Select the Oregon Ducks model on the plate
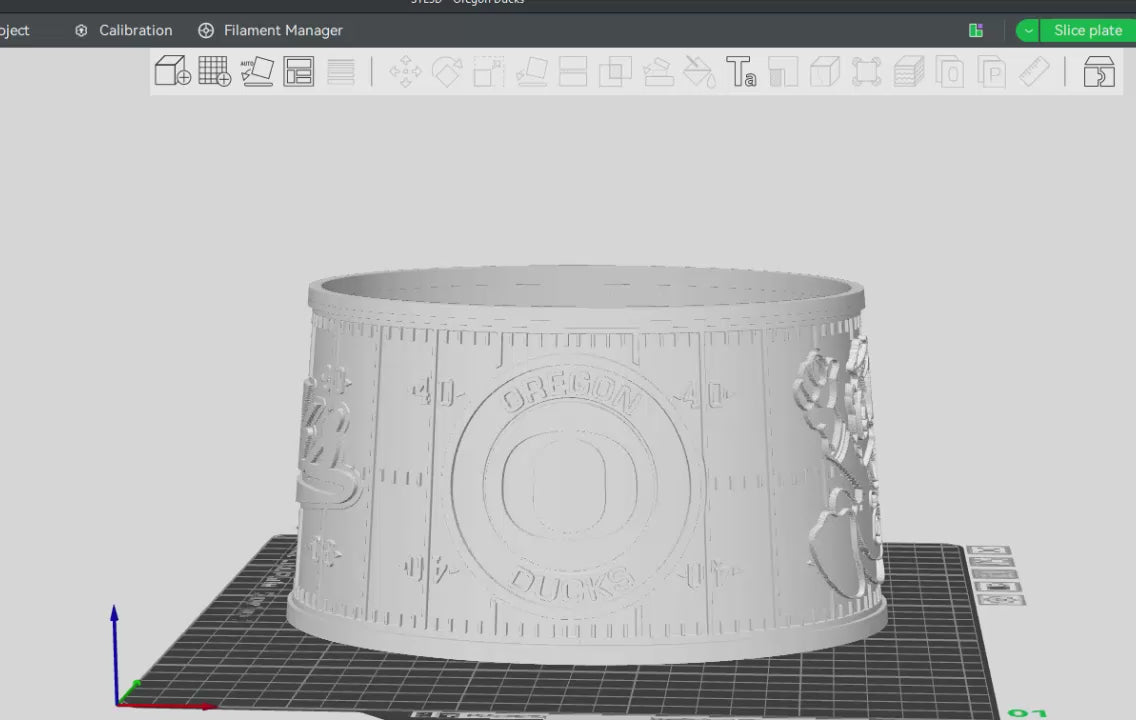The height and width of the screenshot is (720, 1136). [585, 464]
